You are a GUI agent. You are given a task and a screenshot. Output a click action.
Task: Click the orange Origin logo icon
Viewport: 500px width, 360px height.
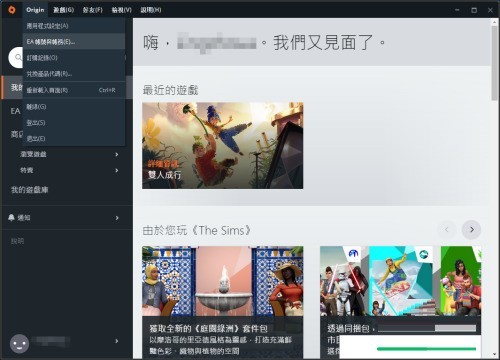pyautogui.click(x=12, y=10)
